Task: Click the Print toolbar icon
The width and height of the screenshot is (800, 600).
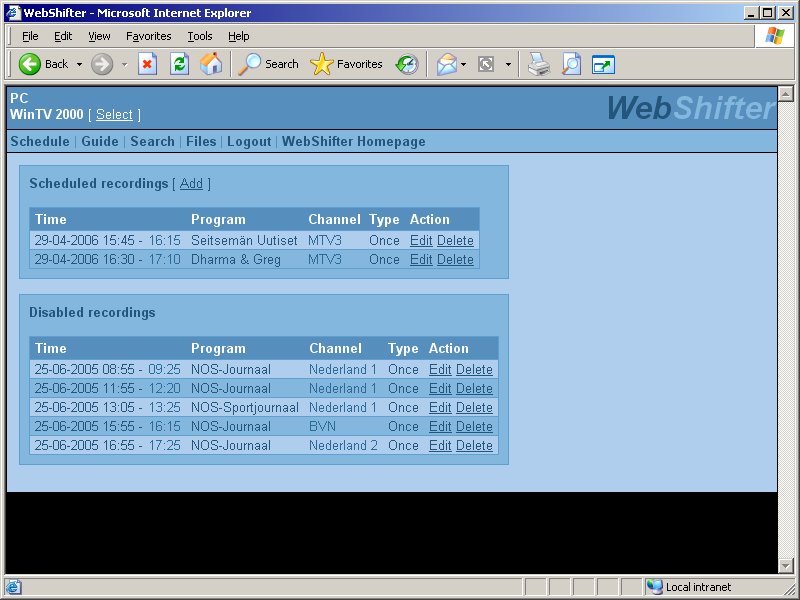Action: pyautogui.click(x=539, y=64)
